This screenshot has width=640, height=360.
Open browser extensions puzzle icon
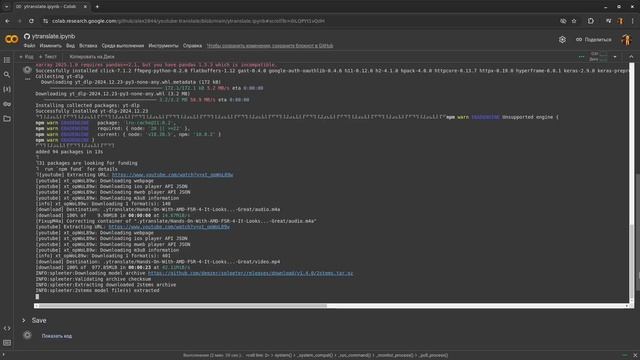tap(591, 21)
